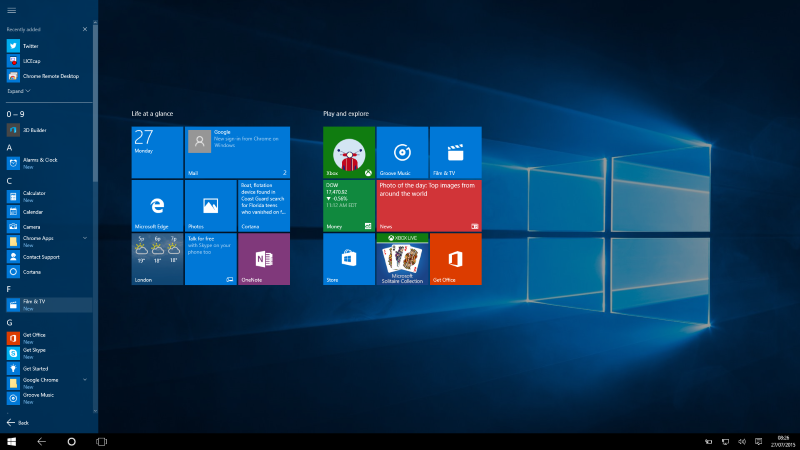800x450 pixels.
Task: Open Camera app in the list
Action: pos(48,227)
